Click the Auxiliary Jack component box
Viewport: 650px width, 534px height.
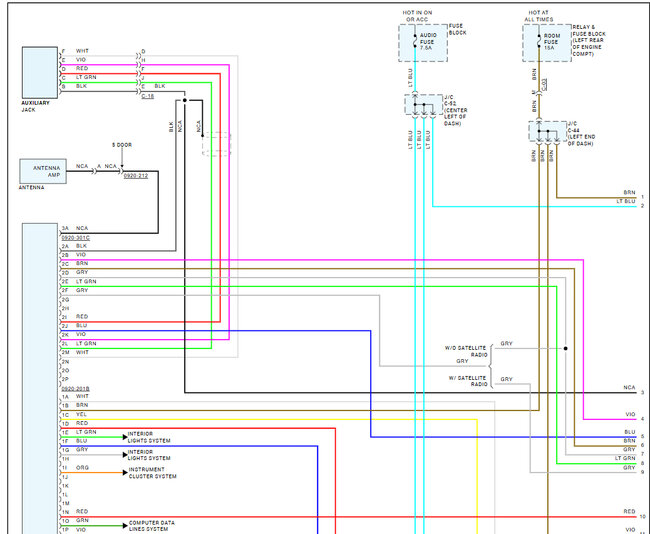(40, 71)
